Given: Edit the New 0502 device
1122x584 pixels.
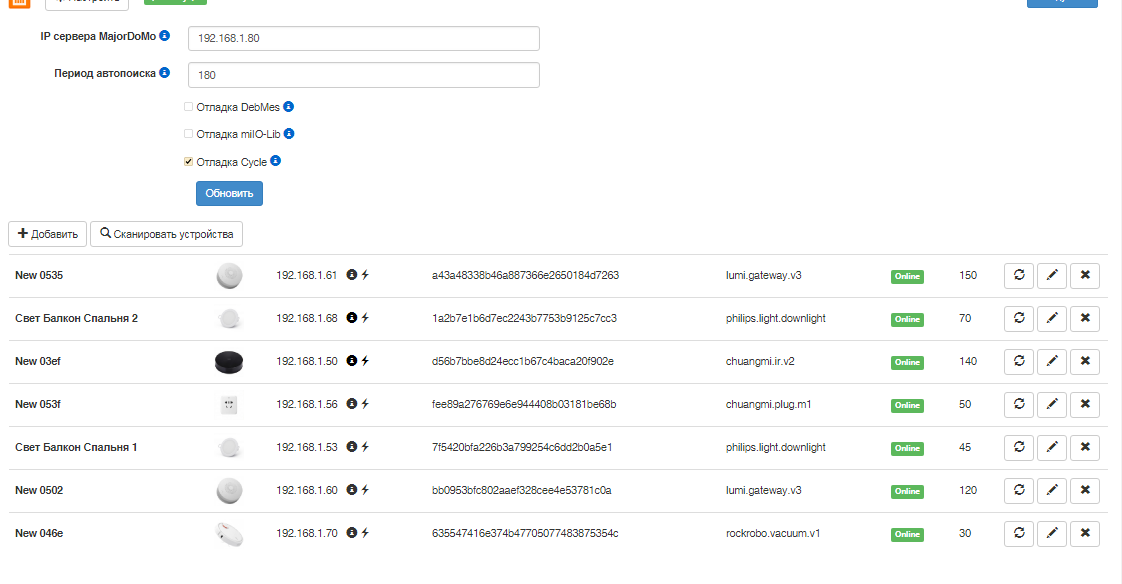Looking at the screenshot, I should pos(1052,490).
